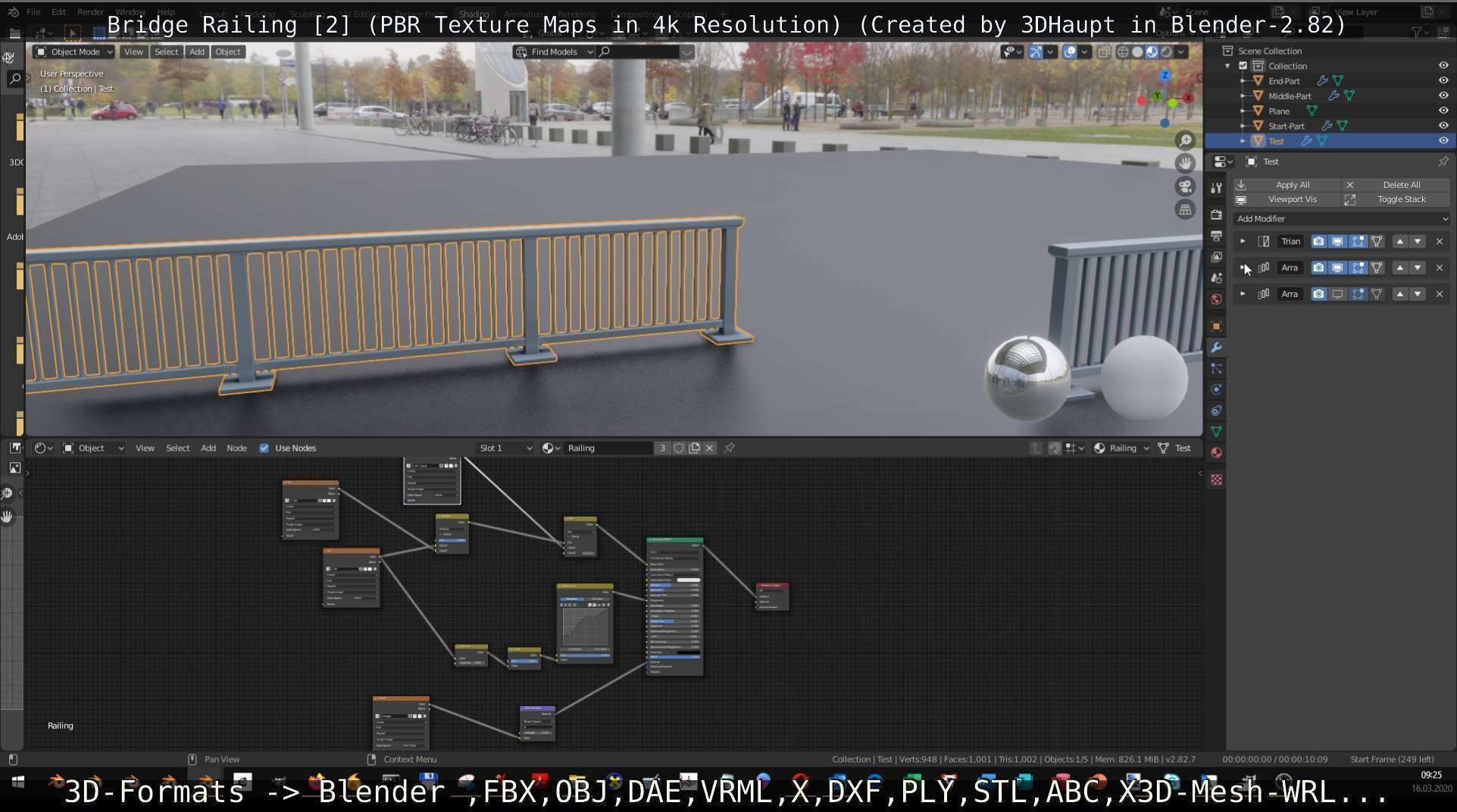Open the Add Modifier dropdown

(1341, 219)
